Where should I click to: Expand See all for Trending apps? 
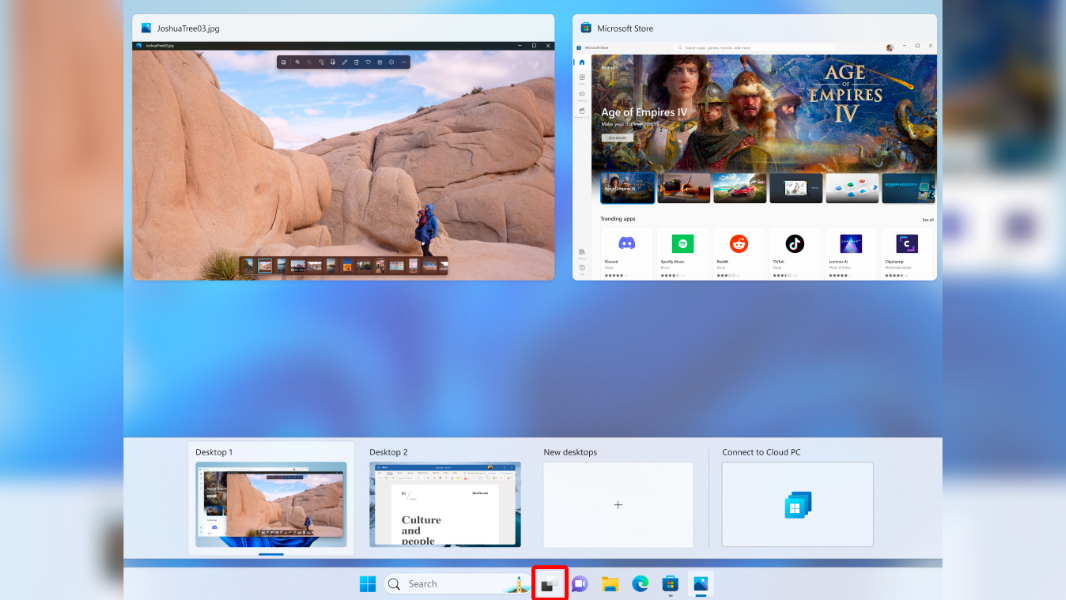point(930,218)
